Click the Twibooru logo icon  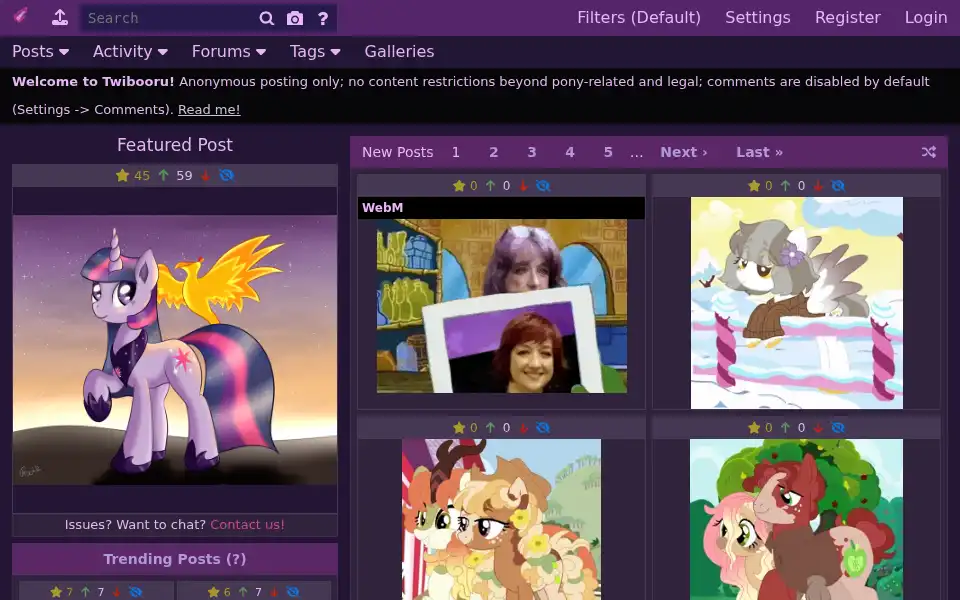(x=20, y=16)
